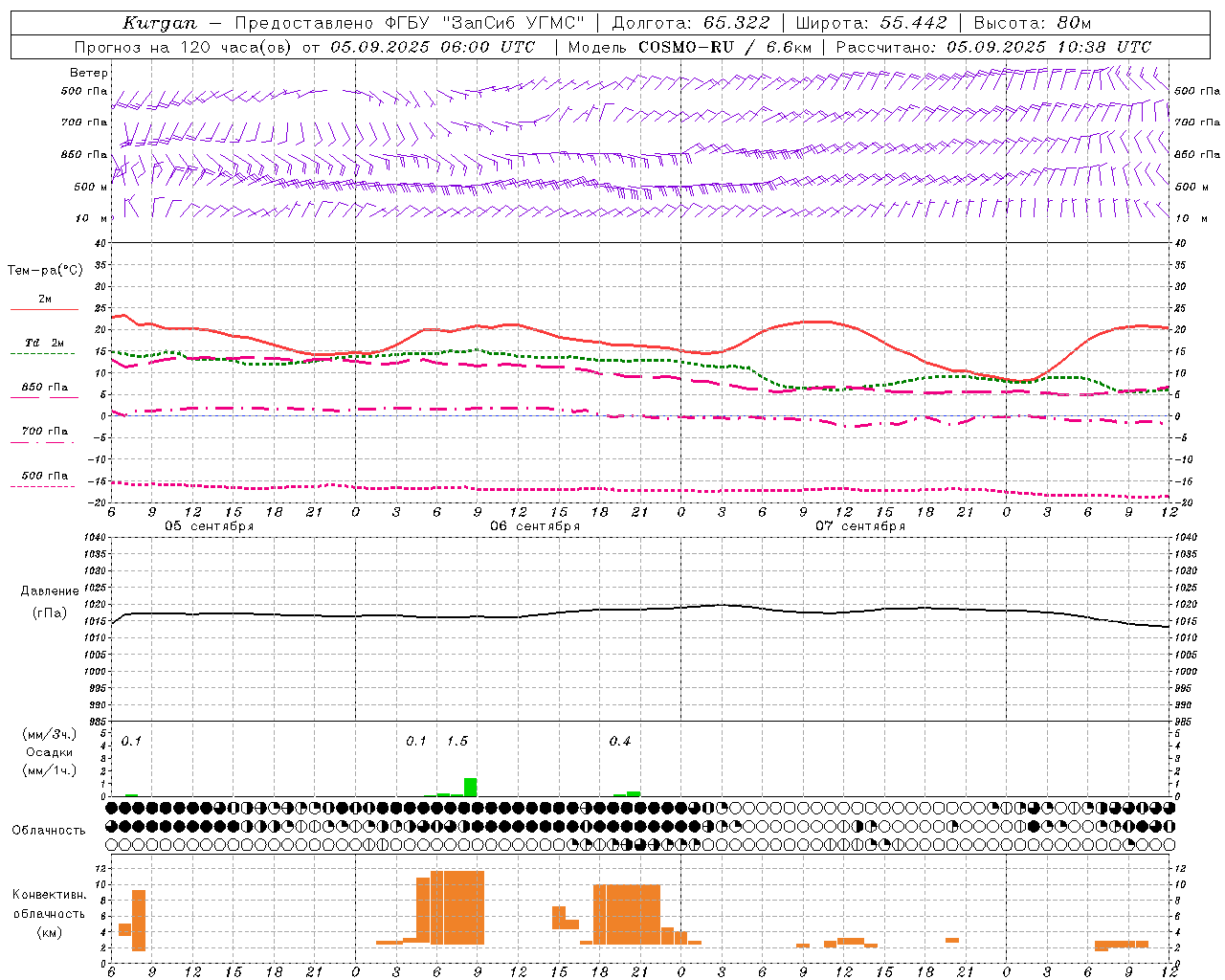Click the '700 гПа' temperature legend entry

point(44,432)
